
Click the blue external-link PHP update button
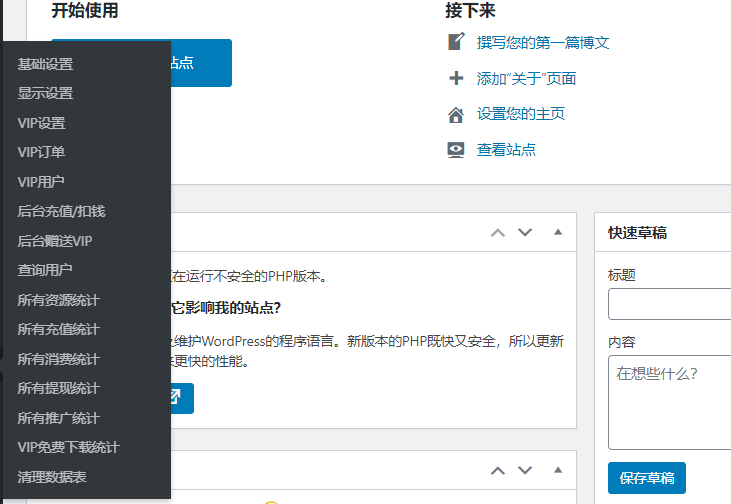[x=182, y=398]
